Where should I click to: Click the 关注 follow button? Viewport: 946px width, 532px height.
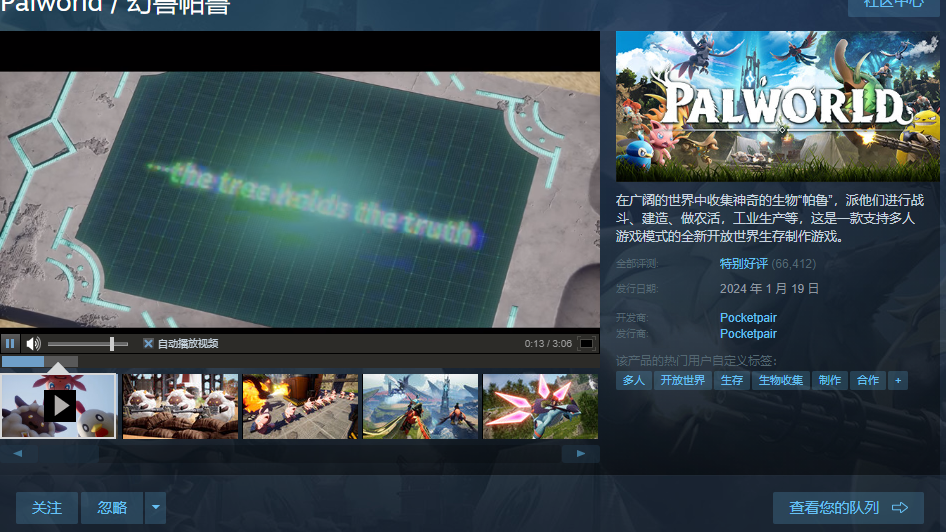(47, 508)
